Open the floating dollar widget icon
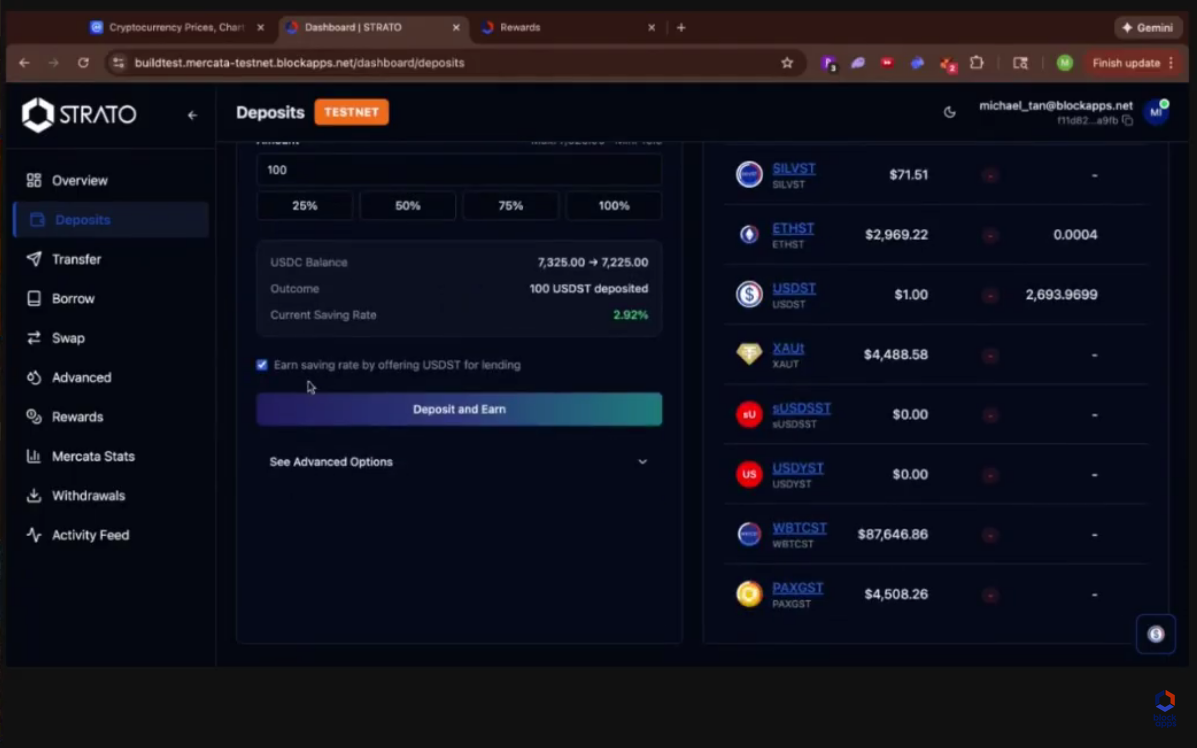1197x748 pixels. 1156,634
